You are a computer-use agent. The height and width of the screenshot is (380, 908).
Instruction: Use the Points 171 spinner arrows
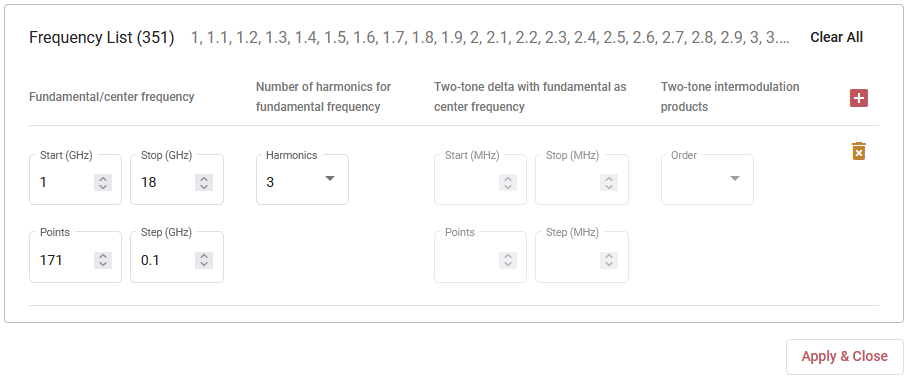(103, 260)
